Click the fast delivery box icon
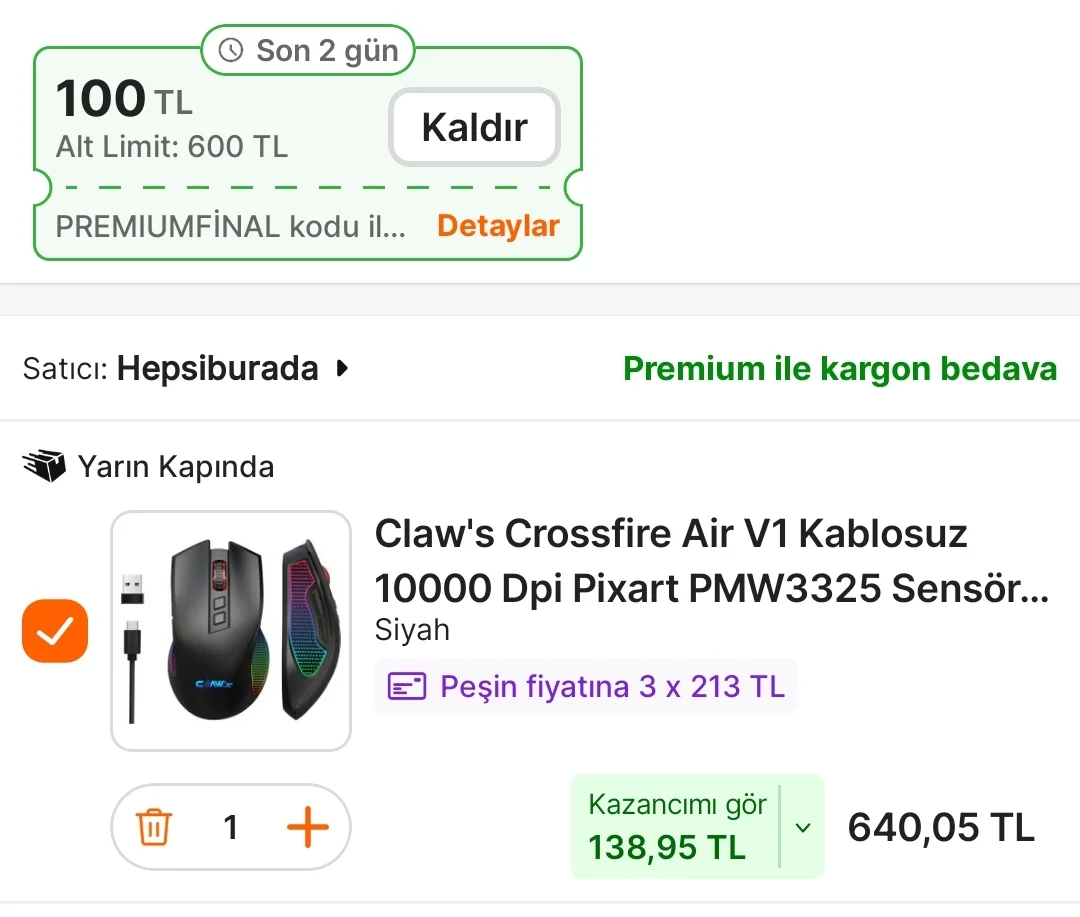Screen dimensions: 1080x917 tap(43, 466)
